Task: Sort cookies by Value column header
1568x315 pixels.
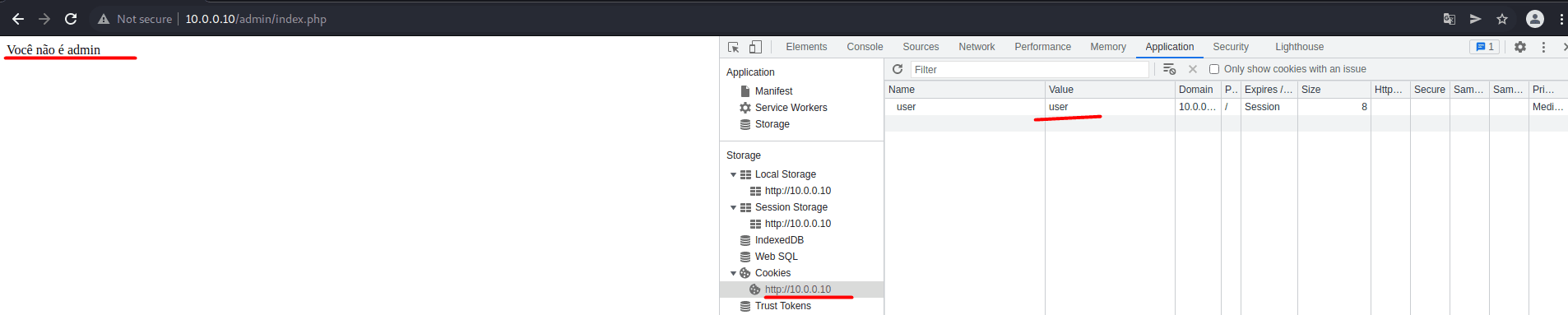Action: point(1110,90)
